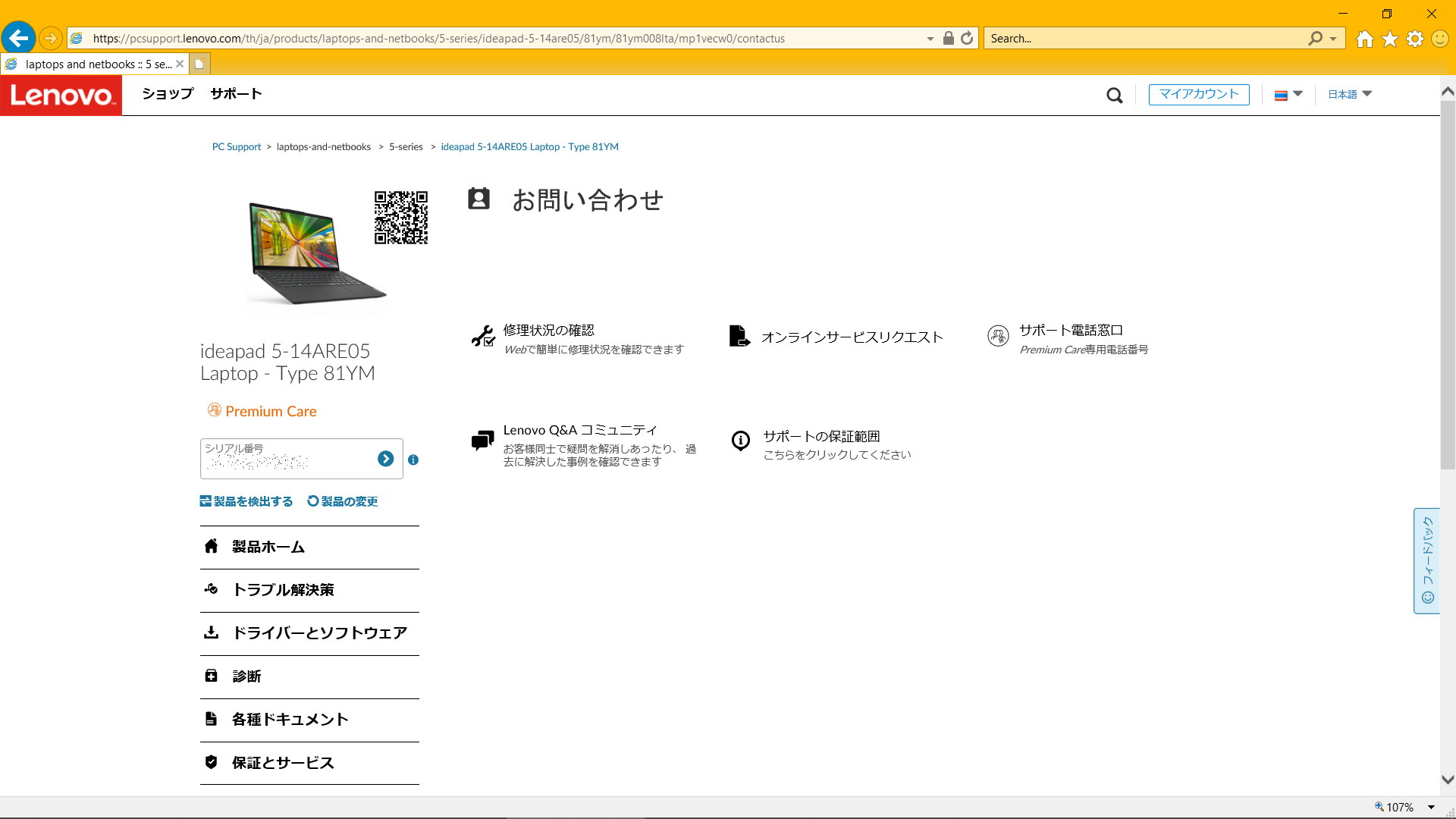1456x819 pixels.
Task: Submit serial number with arrow button
Action: click(x=385, y=459)
